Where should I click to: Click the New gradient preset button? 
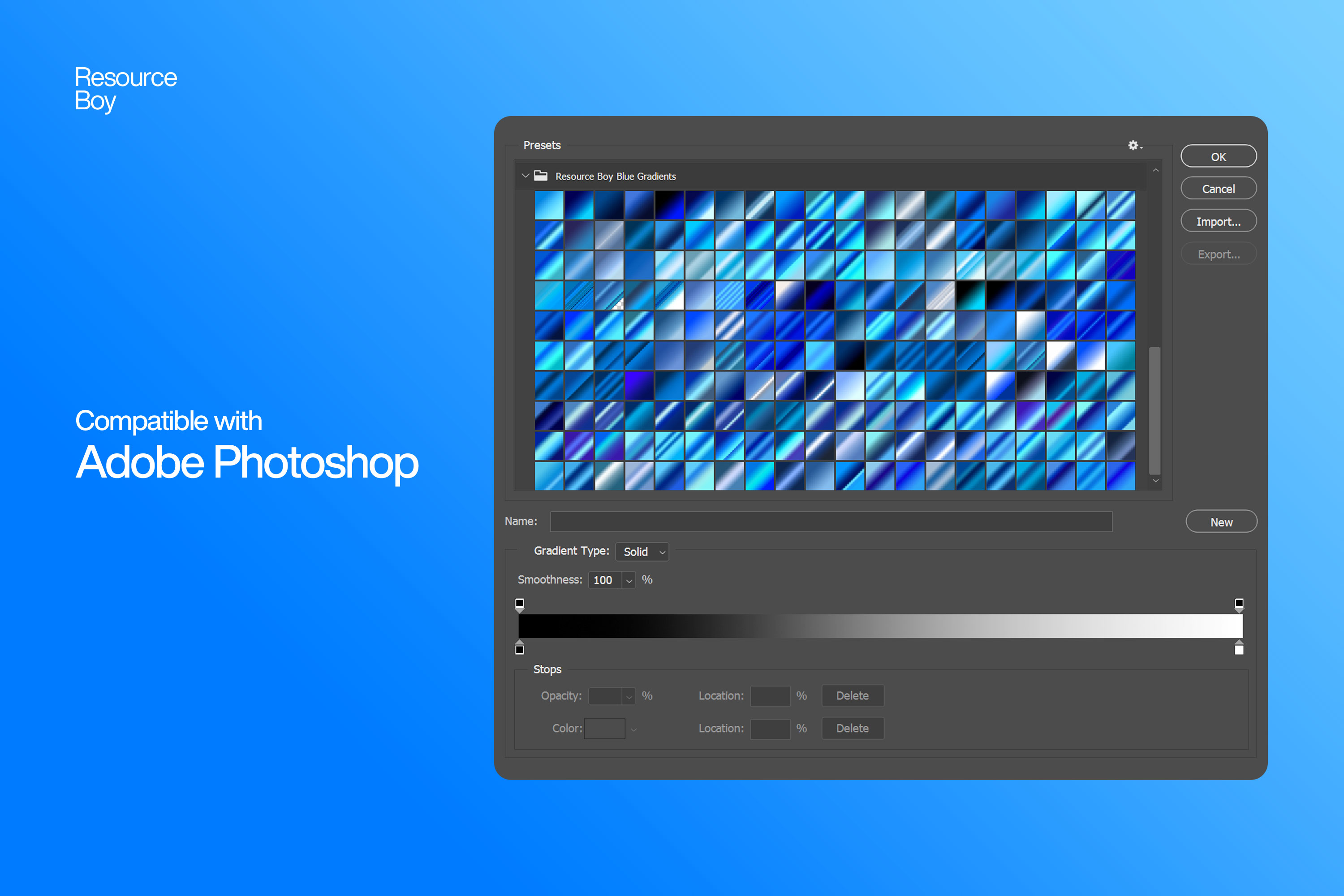coord(1220,522)
